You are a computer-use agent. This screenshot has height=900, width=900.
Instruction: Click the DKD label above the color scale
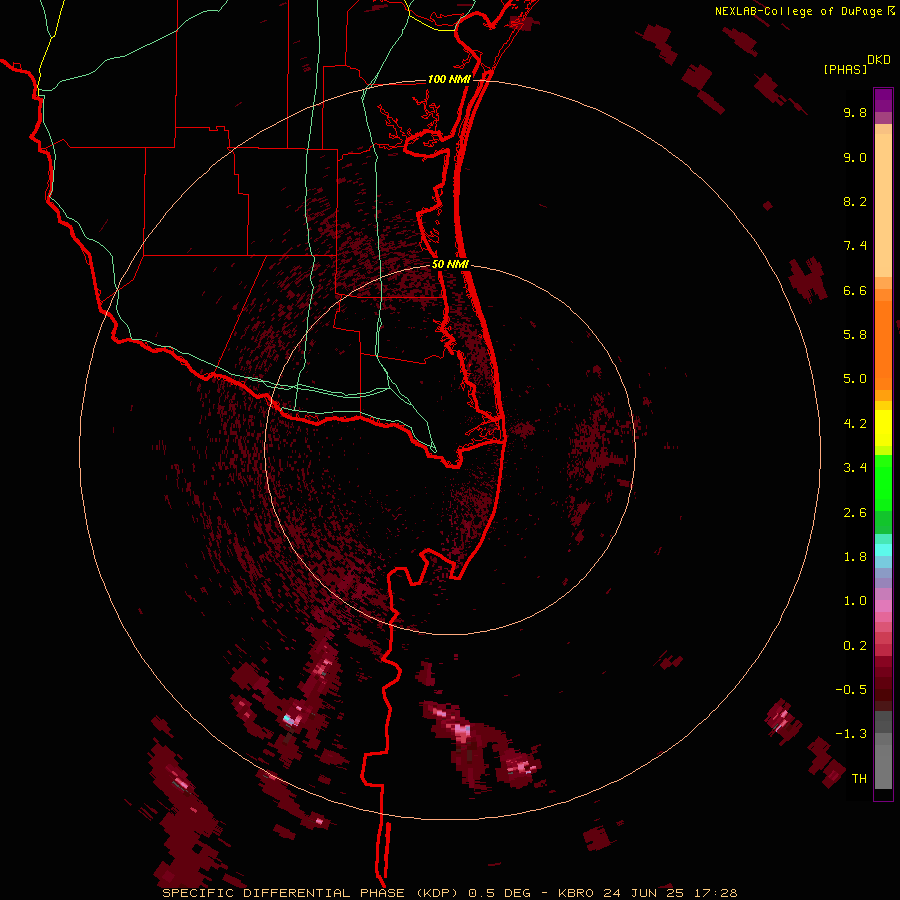(x=879, y=60)
